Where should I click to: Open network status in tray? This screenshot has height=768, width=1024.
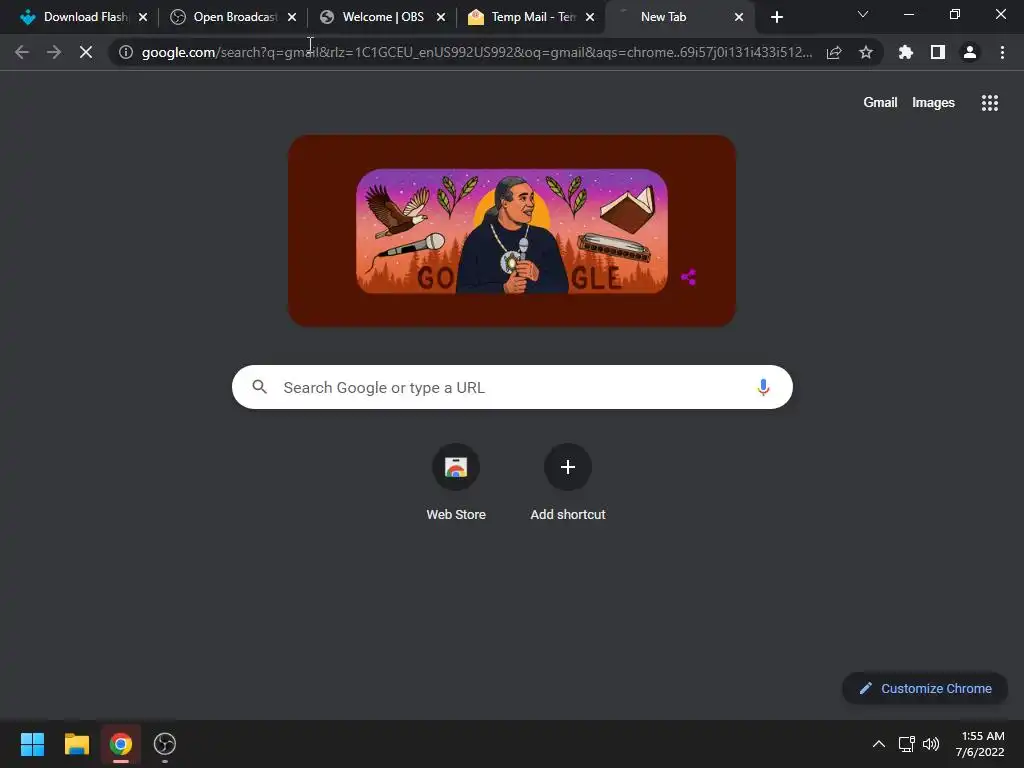[x=906, y=744]
